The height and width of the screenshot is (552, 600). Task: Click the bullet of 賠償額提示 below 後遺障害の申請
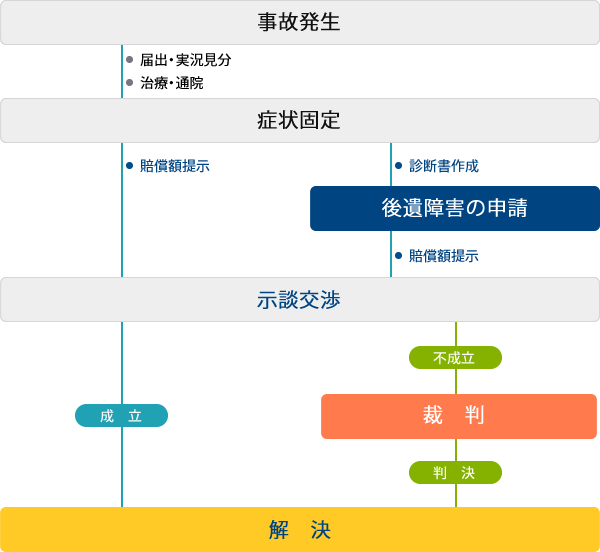tap(399, 256)
